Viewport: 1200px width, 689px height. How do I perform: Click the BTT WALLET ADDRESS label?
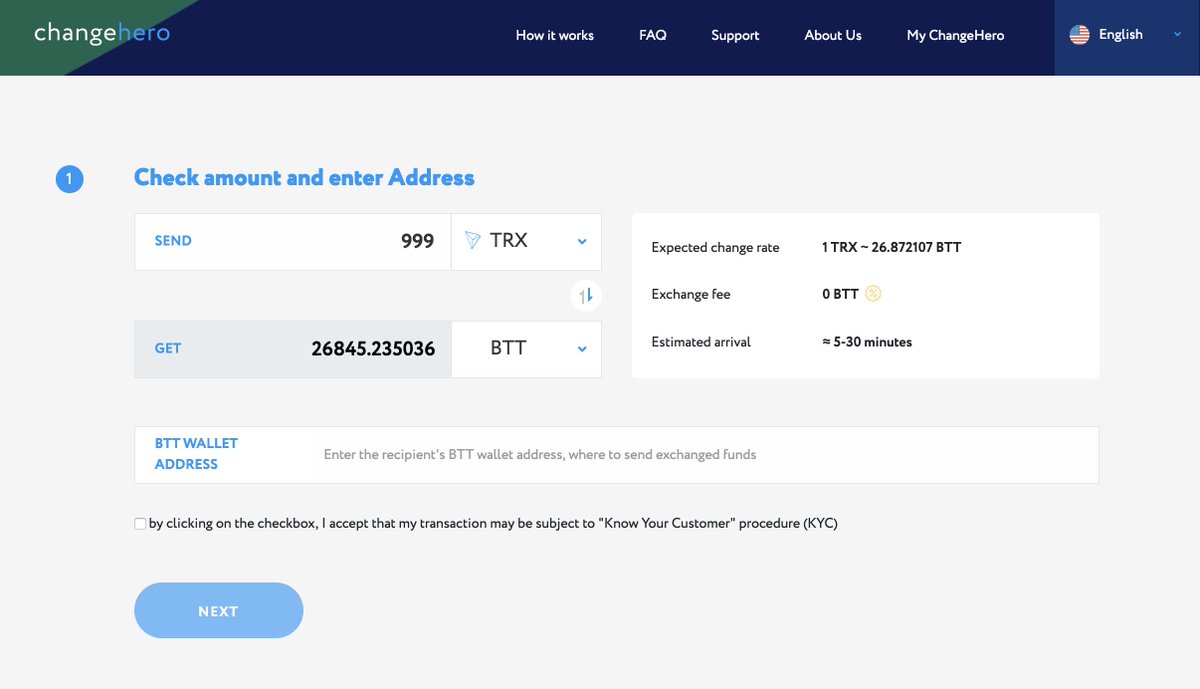(196, 454)
